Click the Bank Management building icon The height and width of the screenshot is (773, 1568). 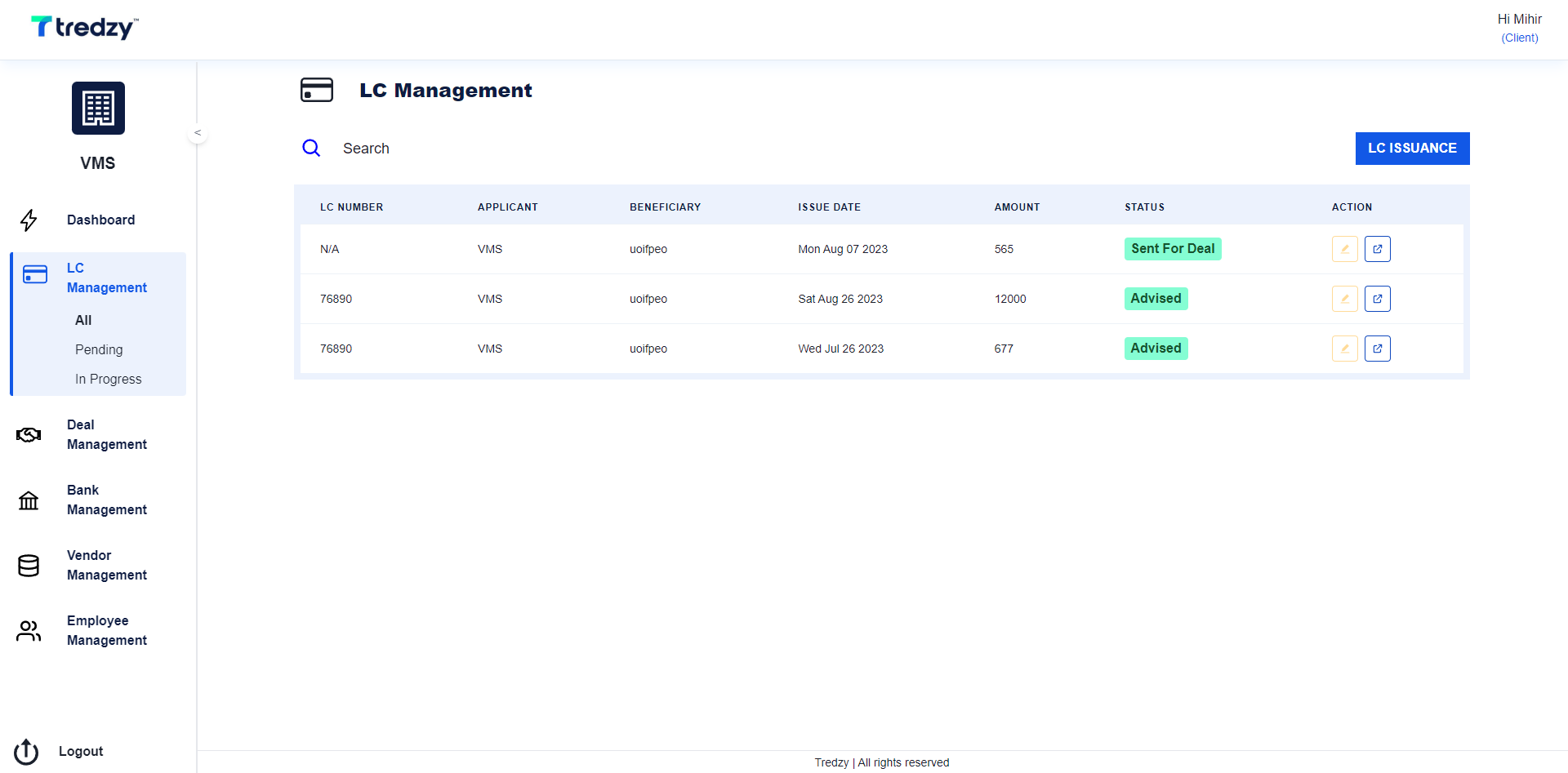pyautogui.click(x=29, y=500)
